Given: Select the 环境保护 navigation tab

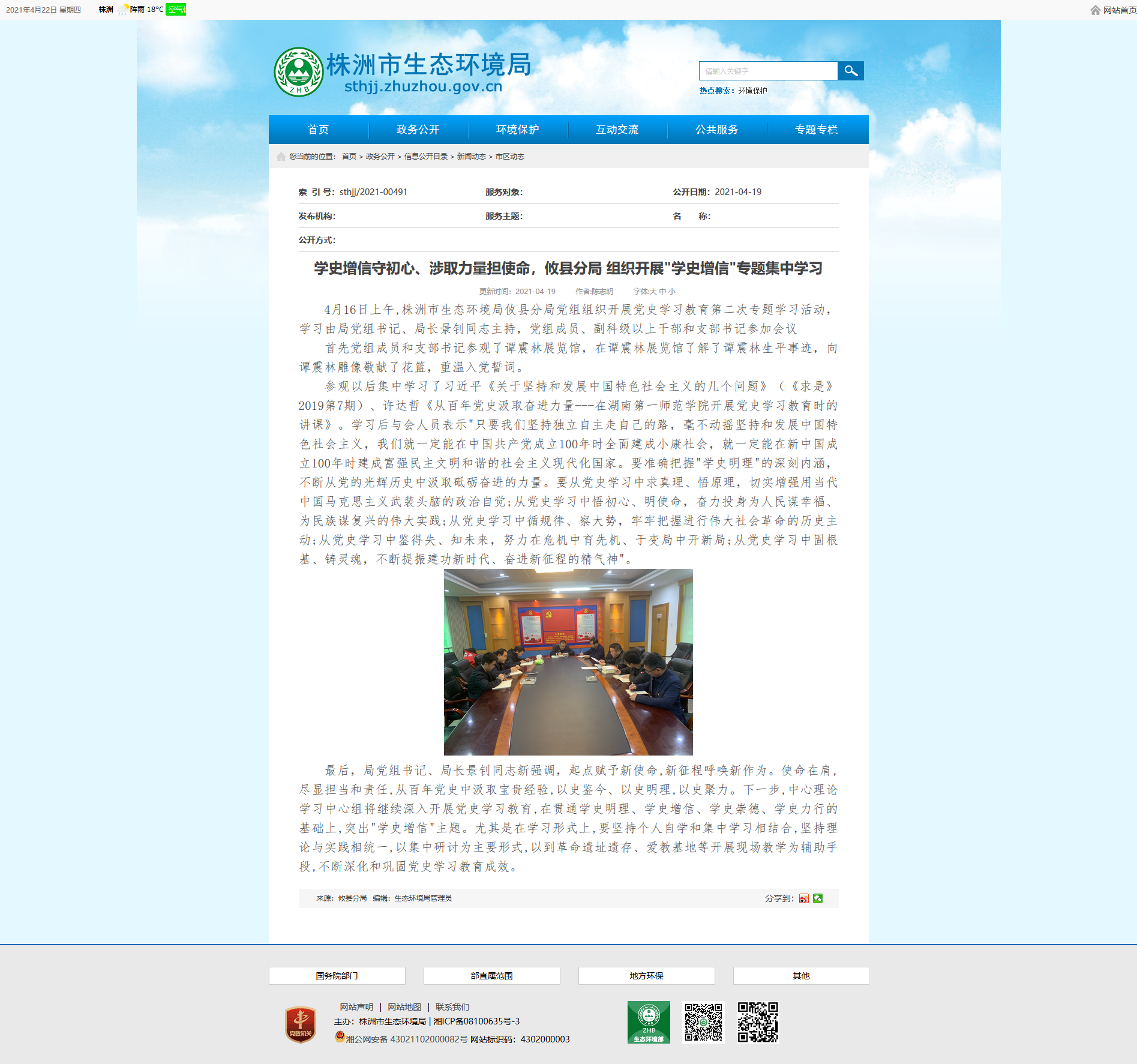Looking at the screenshot, I should (517, 130).
